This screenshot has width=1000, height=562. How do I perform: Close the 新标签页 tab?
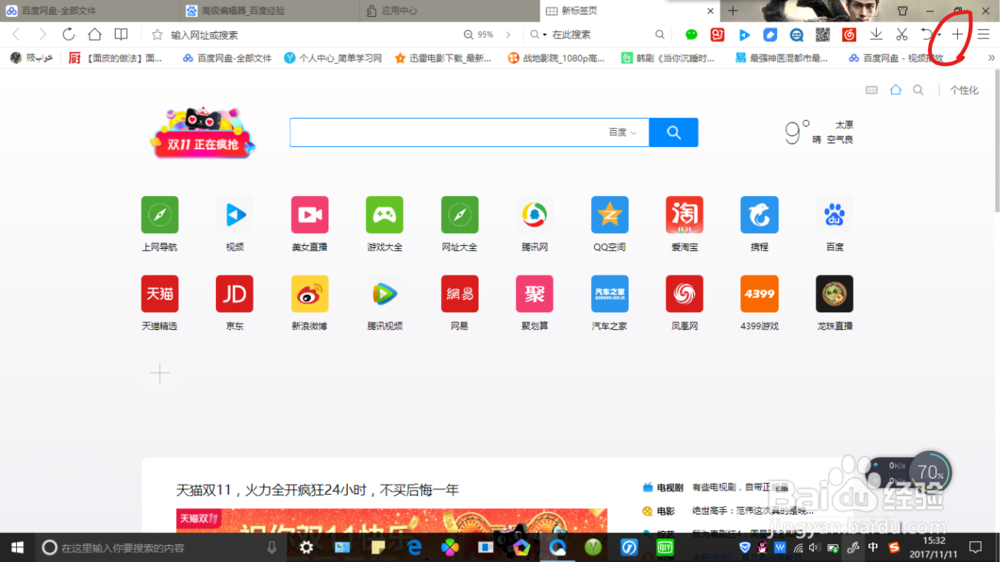(710, 11)
